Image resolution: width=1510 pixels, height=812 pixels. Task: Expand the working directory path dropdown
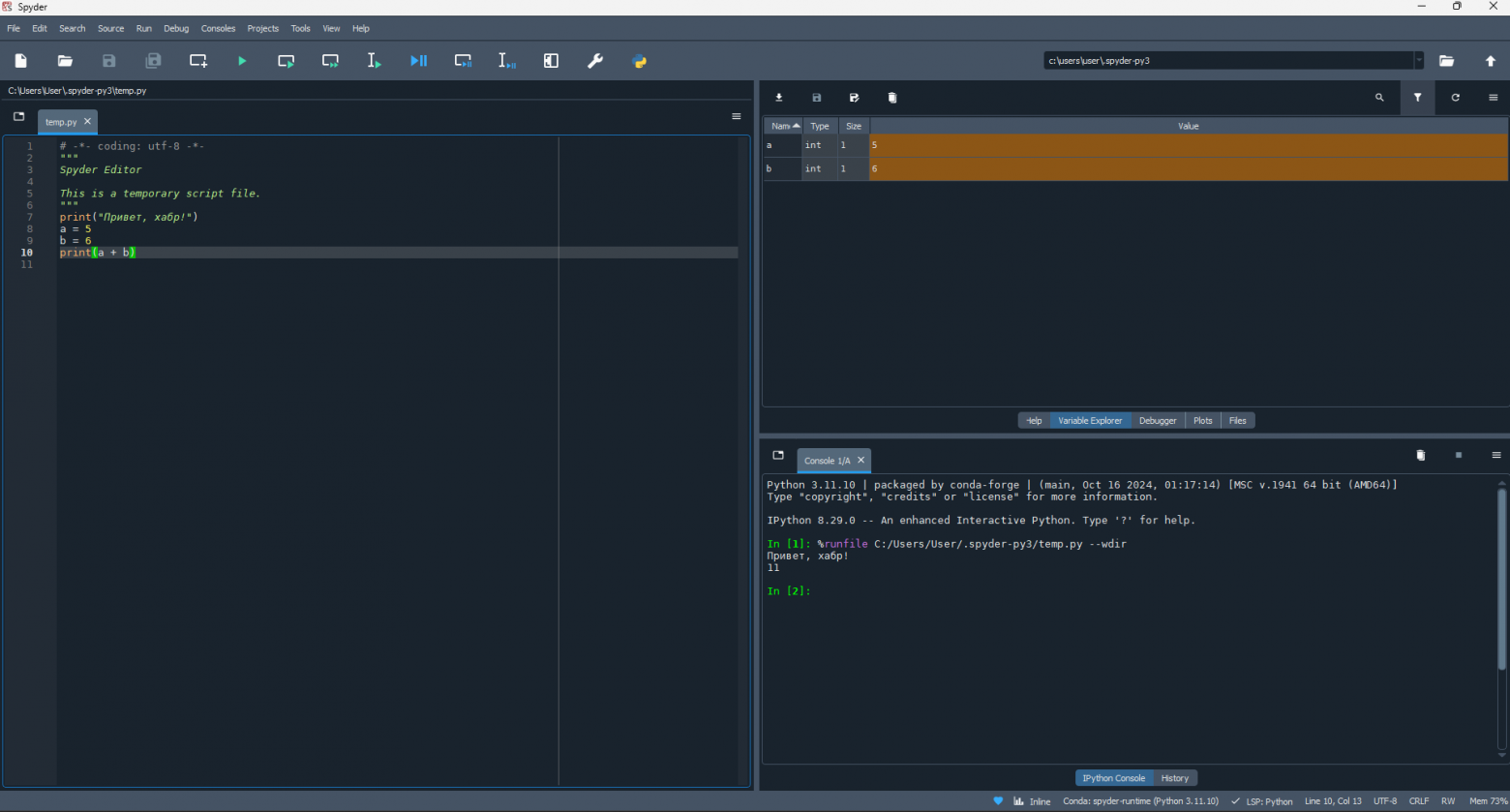pos(1419,61)
